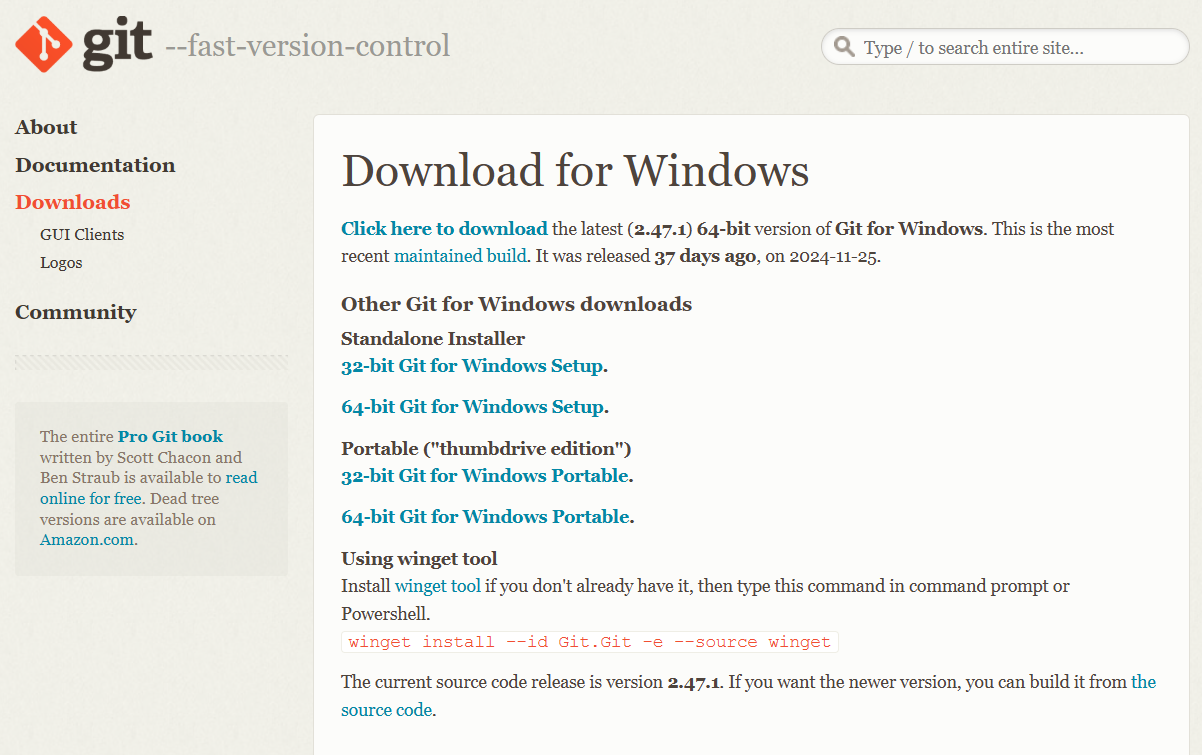The width and height of the screenshot is (1202, 755).
Task: Open the Logos sub-page
Action: (x=61, y=263)
